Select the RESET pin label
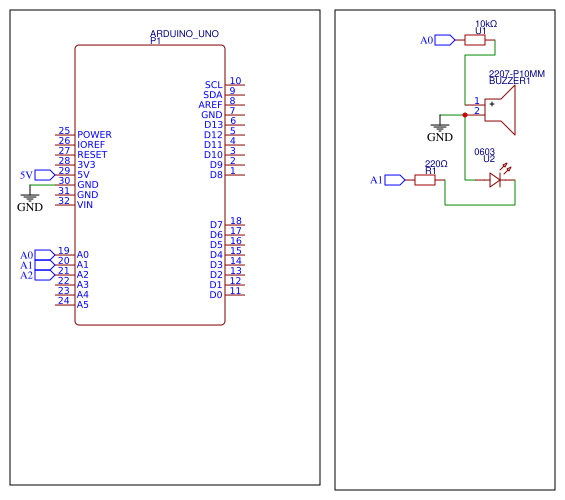Screen dimensions: 565x500 92,155
